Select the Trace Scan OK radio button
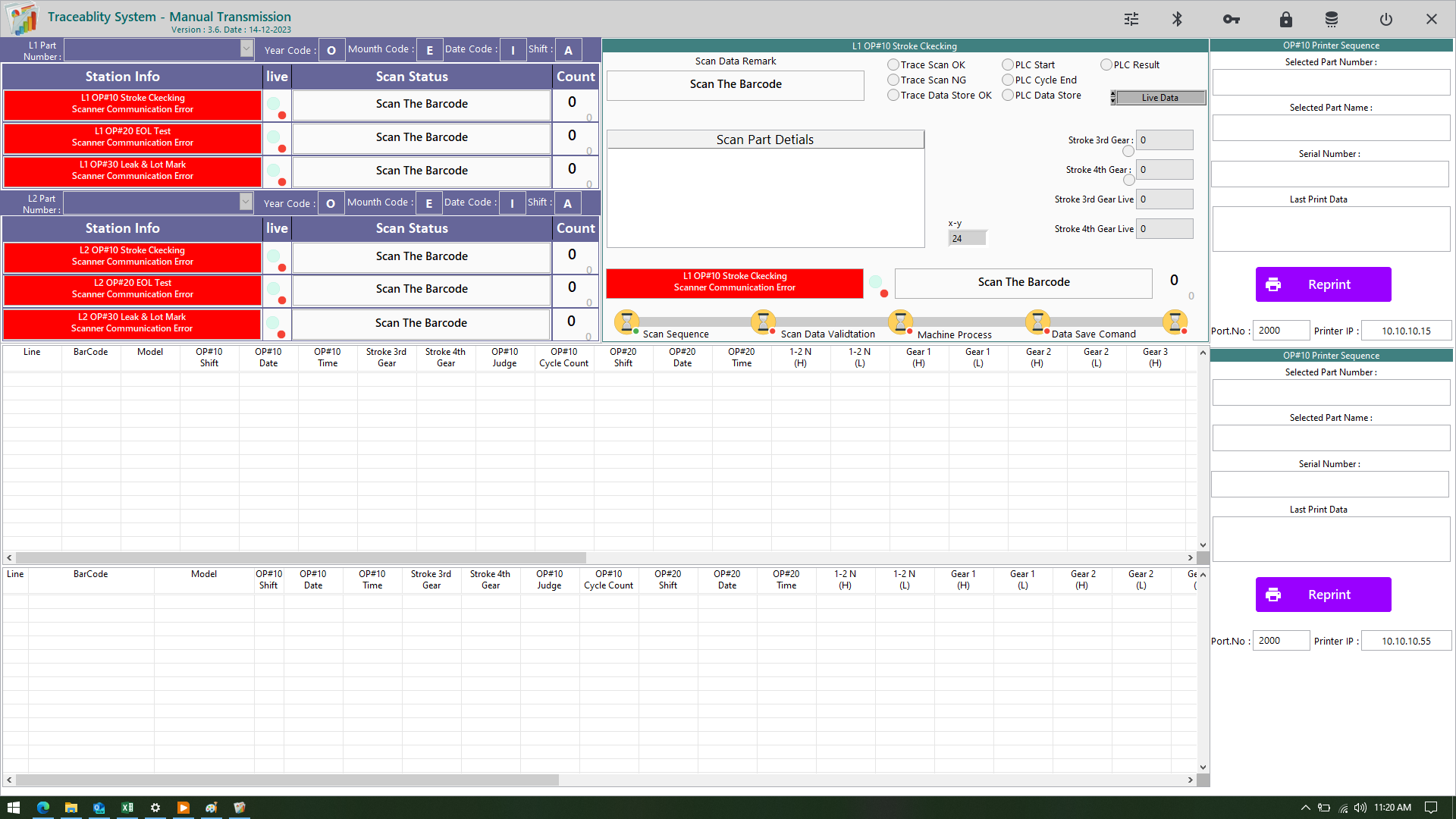Screen dimensions: 1456x819 click(893, 65)
